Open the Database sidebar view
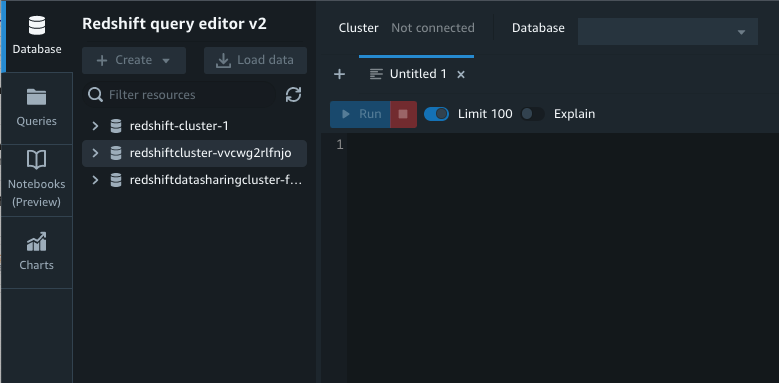Screen dimensions: 779x383 click(x=37, y=36)
